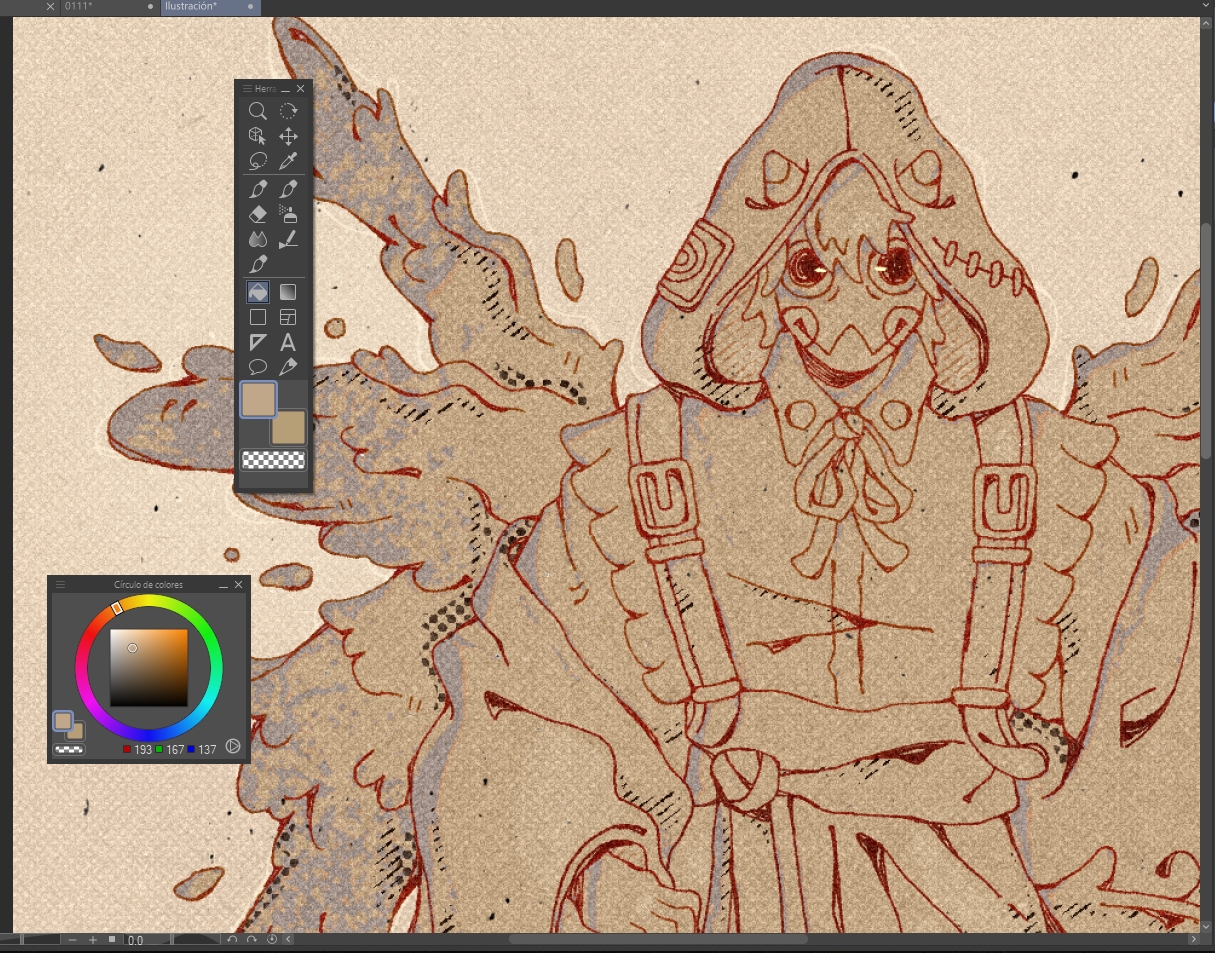Switch to the Ilustración* document tab

click(200, 7)
